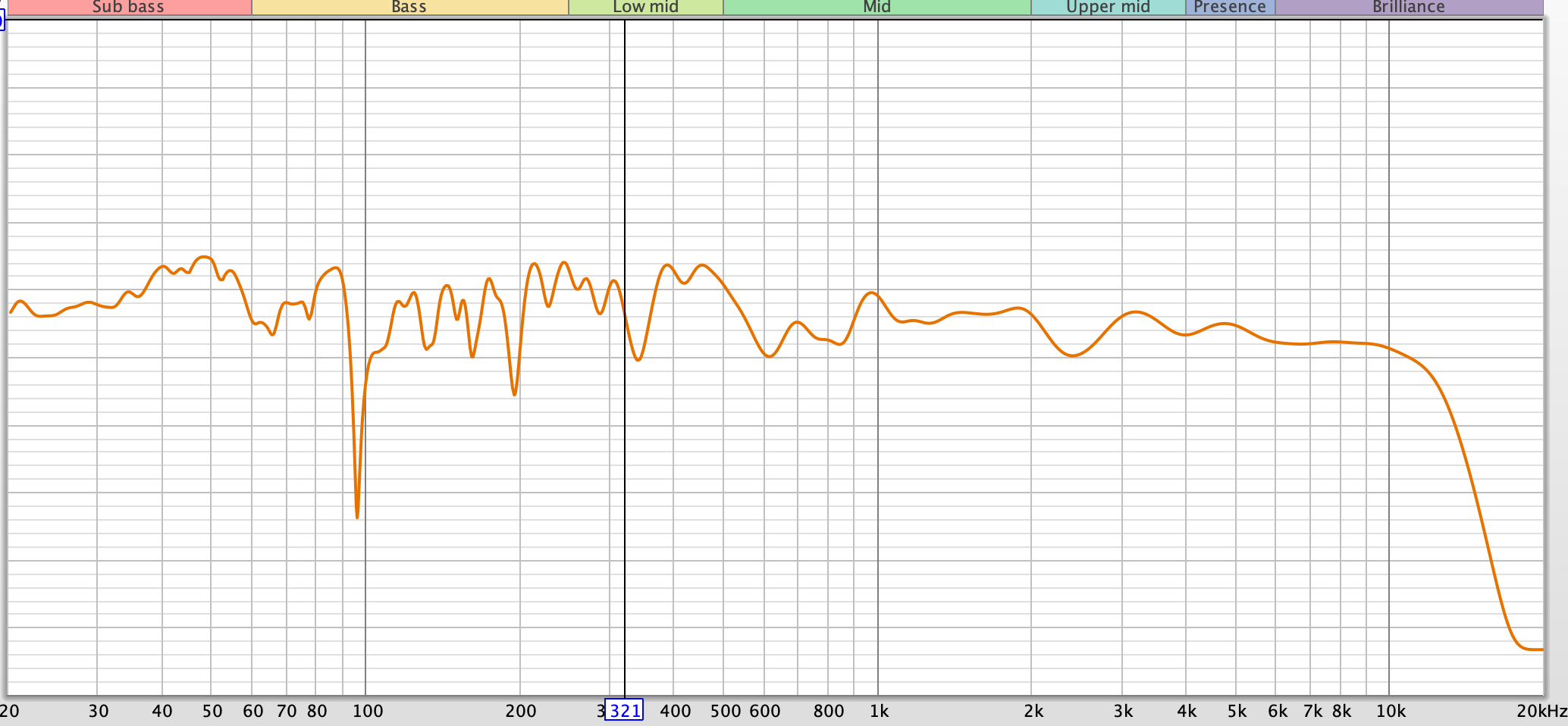Click the 1k label on frequency axis
Viewport: 1568px width, 726px height.
point(879,711)
